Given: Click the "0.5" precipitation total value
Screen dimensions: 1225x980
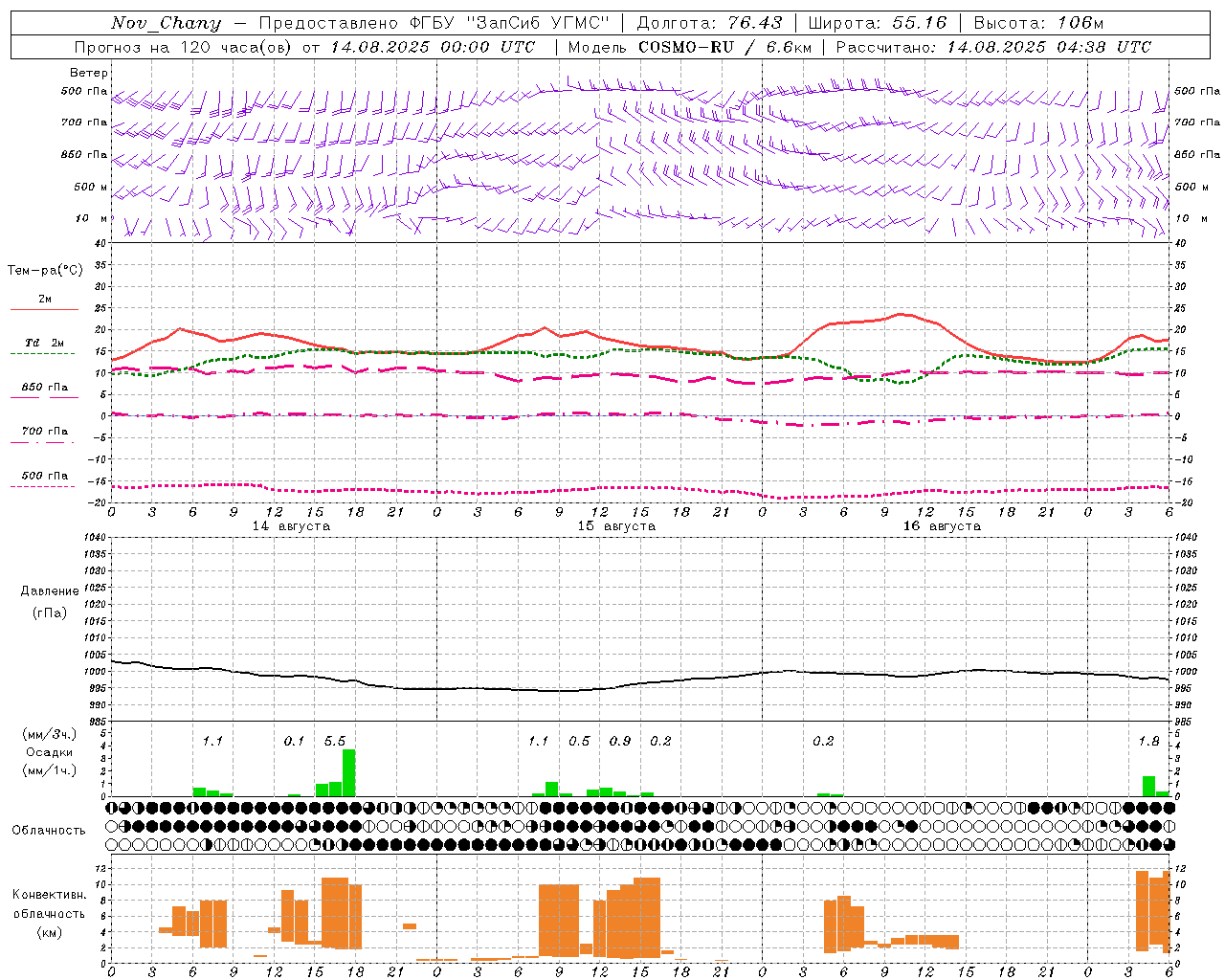Looking at the screenshot, I should tap(579, 741).
